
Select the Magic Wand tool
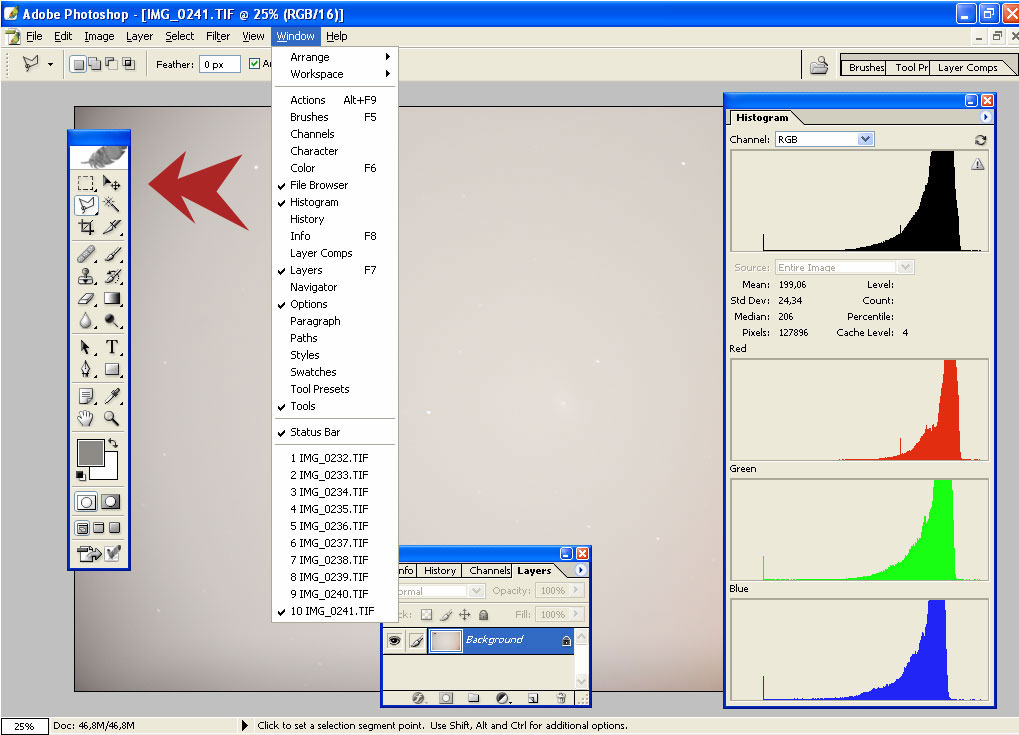[x=112, y=205]
